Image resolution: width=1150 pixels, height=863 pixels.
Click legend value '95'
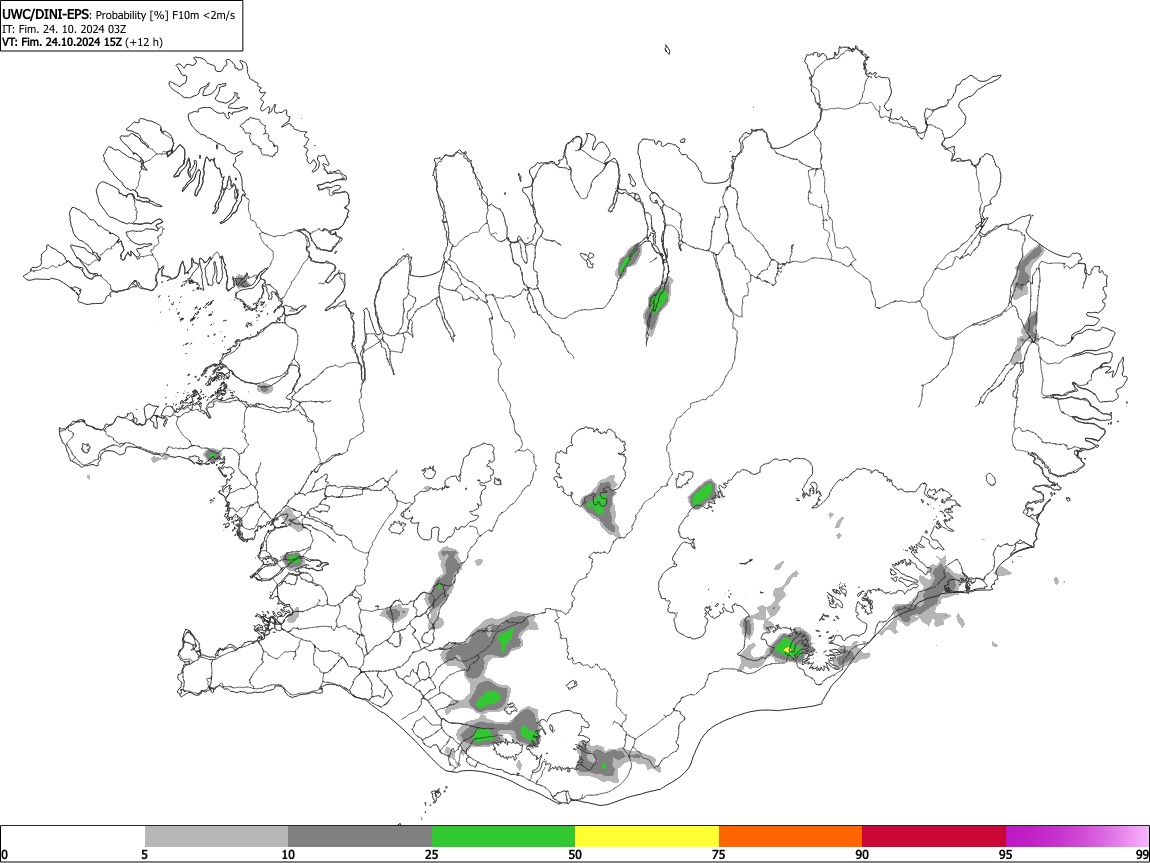click(1006, 854)
